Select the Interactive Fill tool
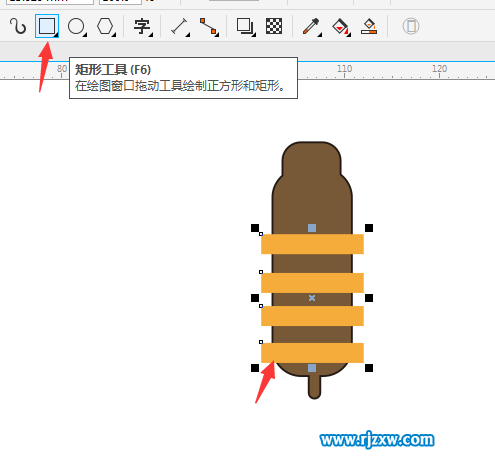This screenshot has height=475, width=495. point(341,26)
